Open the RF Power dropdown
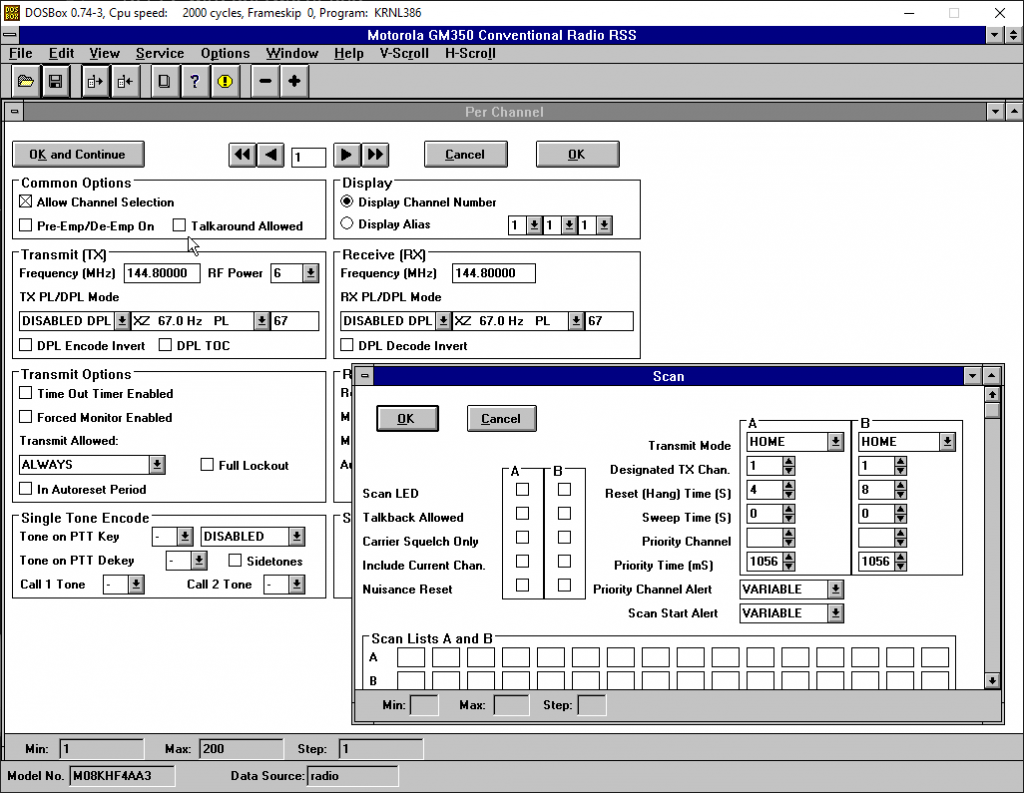1024x793 pixels. point(310,273)
